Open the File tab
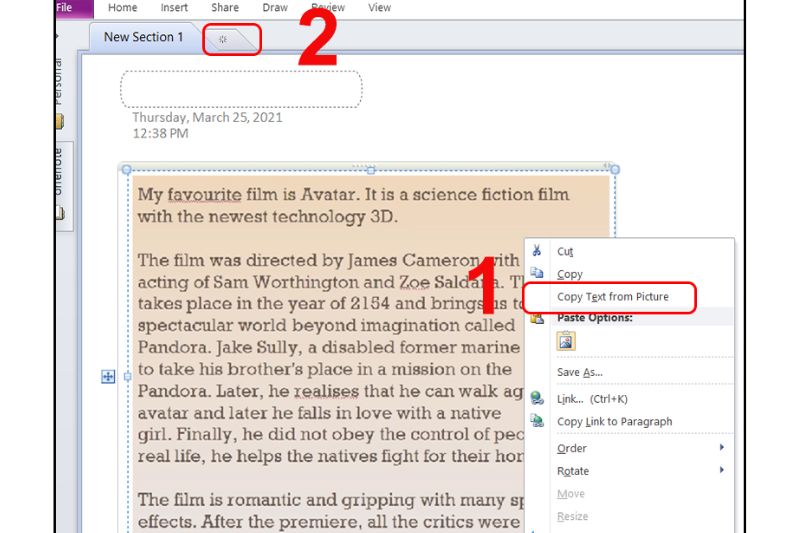This screenshot has width=800, height=533. click(64, 8)
